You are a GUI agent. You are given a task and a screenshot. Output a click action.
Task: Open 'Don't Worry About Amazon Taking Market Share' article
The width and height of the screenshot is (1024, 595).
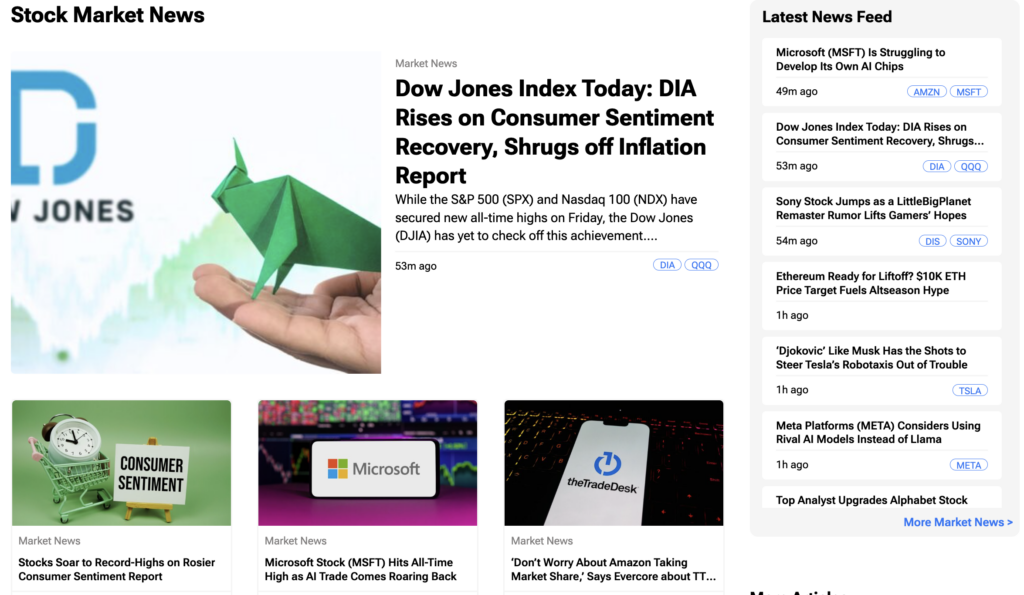coord(613,570)
